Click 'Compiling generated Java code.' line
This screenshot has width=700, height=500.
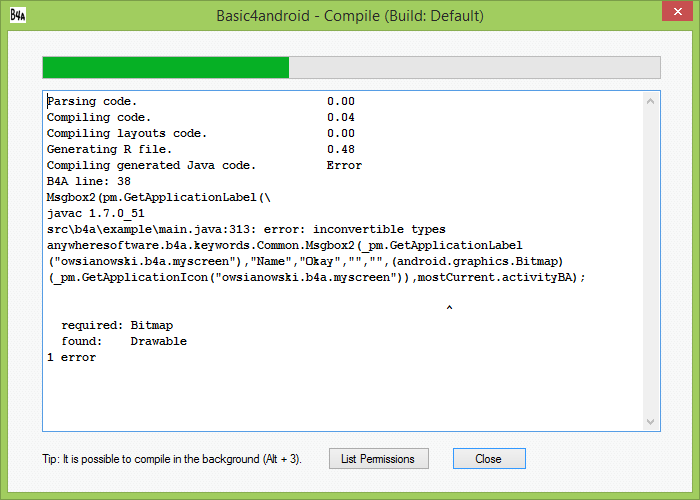(151, 165)
